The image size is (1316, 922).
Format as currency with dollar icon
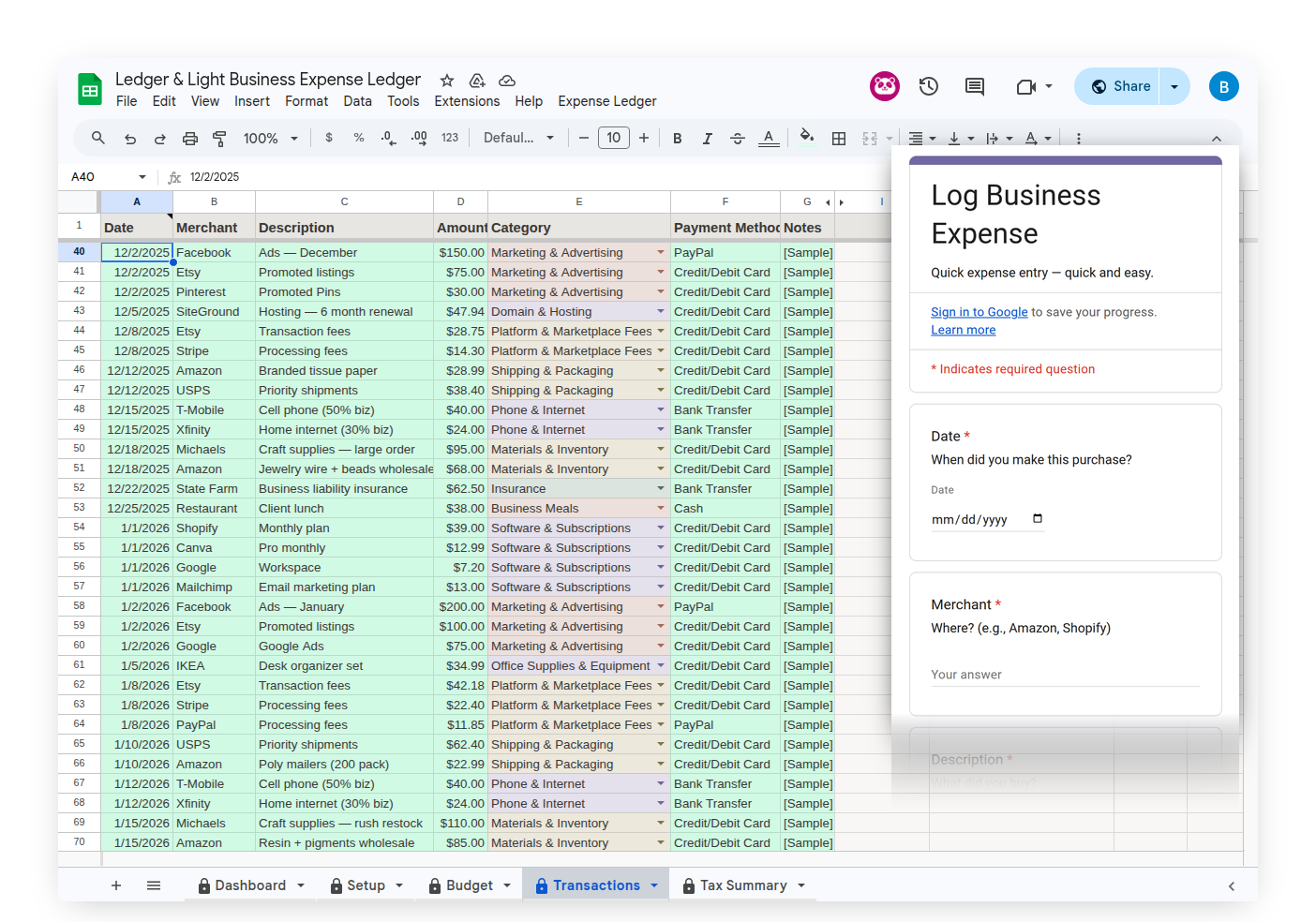click(x=329, y=138)
